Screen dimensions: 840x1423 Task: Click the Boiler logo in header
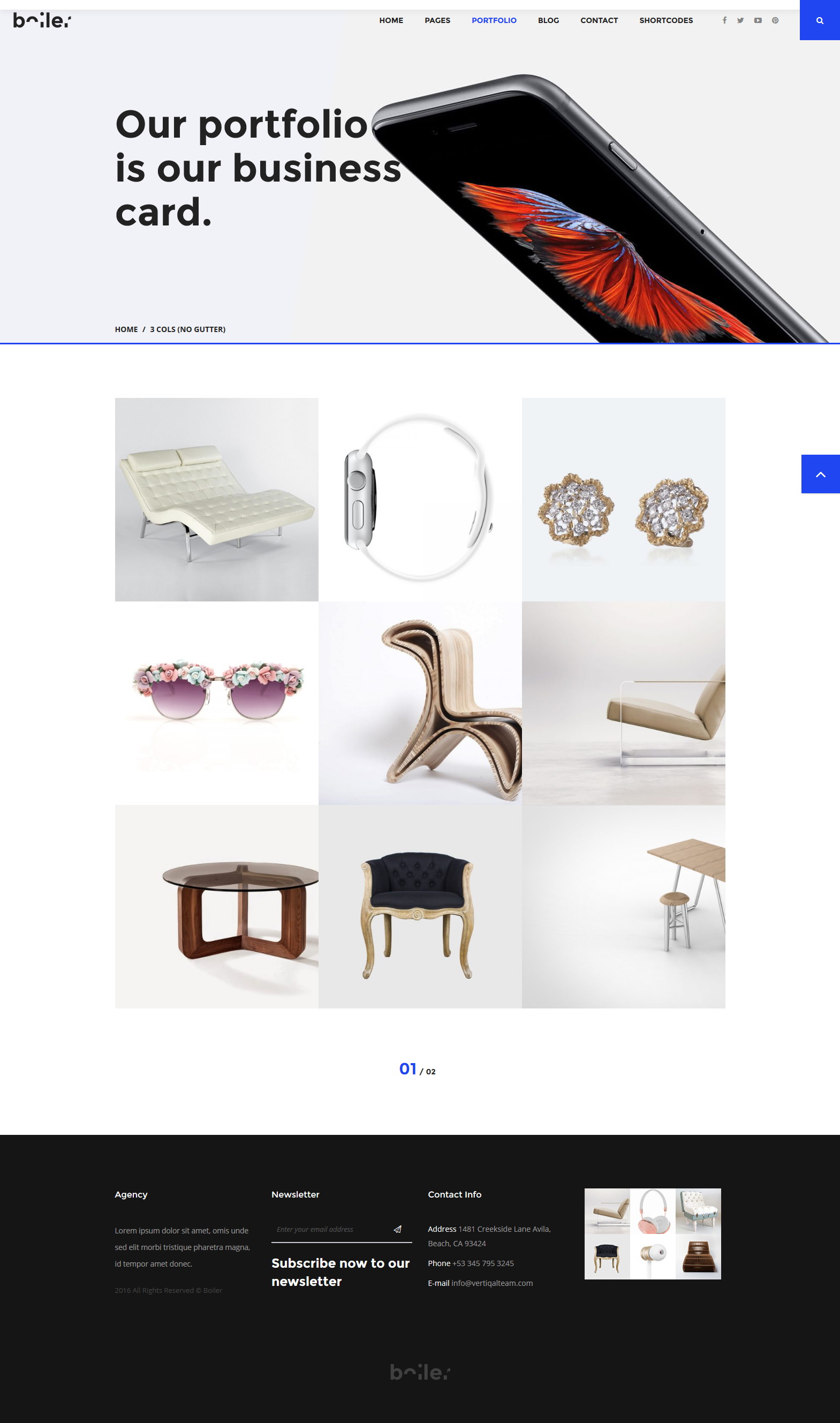click(42, 21)
